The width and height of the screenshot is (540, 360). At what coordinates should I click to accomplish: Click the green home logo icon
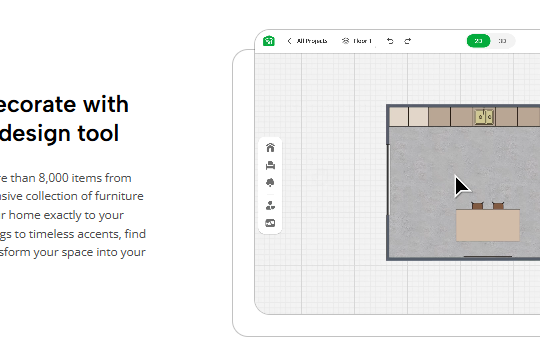[x=269, y=41]
